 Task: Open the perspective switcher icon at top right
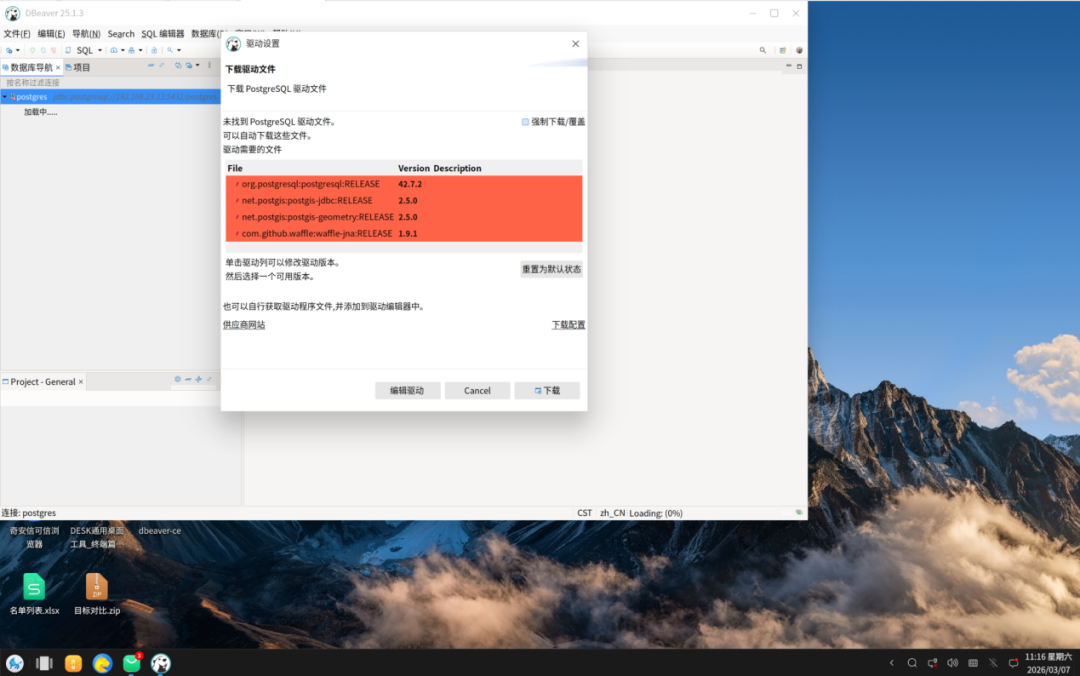(782, 50)
